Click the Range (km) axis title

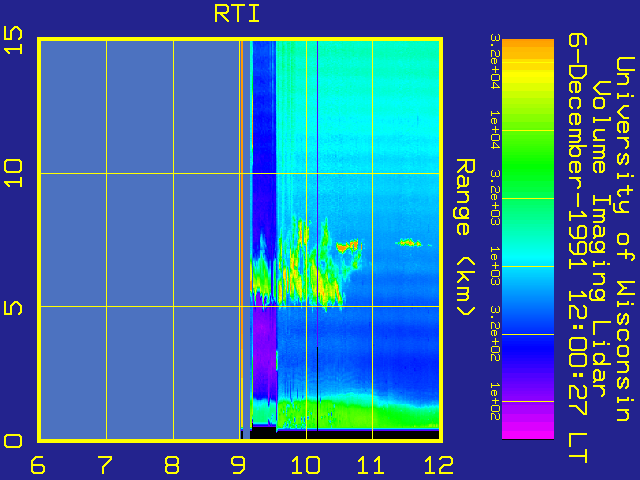point(465,237)
